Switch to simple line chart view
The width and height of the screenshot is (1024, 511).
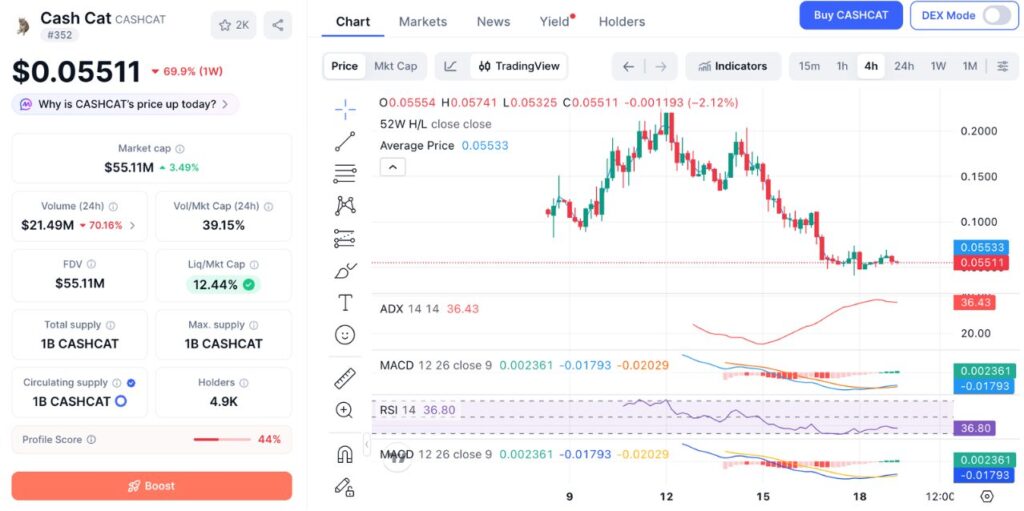click(x=451, y=66)
